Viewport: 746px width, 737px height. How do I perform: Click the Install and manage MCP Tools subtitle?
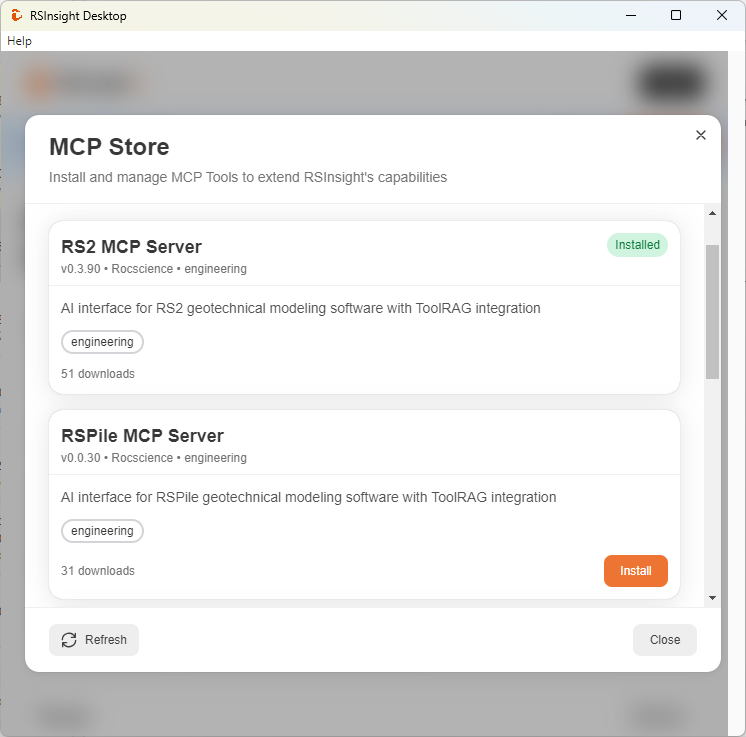point(248,177)
